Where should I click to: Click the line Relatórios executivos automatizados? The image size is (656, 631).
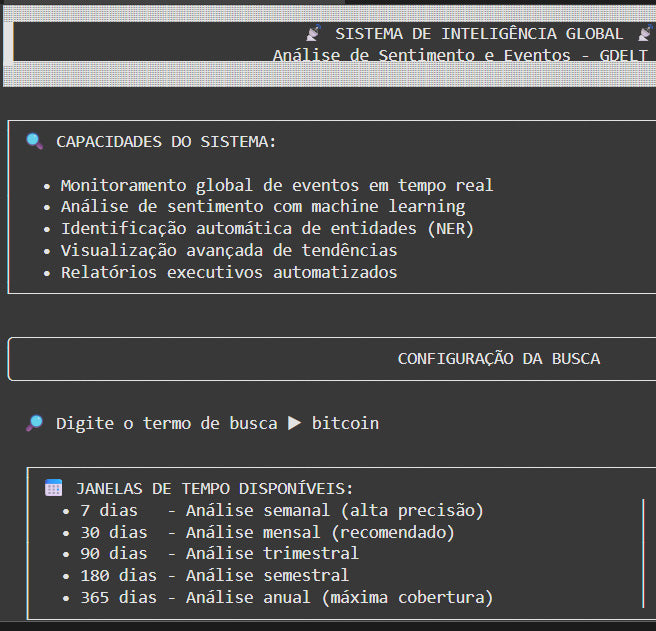(229, 272)
